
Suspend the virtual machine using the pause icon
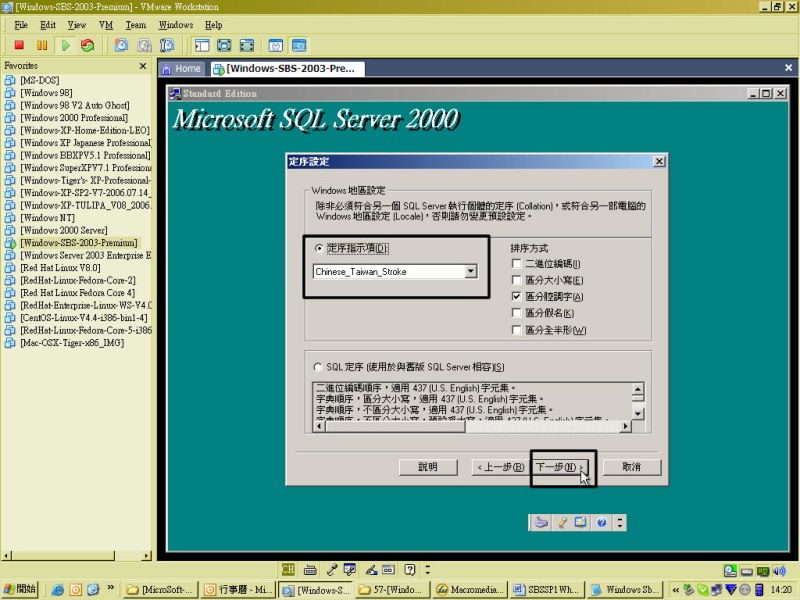pyautogui.click(x=42, y=45)
